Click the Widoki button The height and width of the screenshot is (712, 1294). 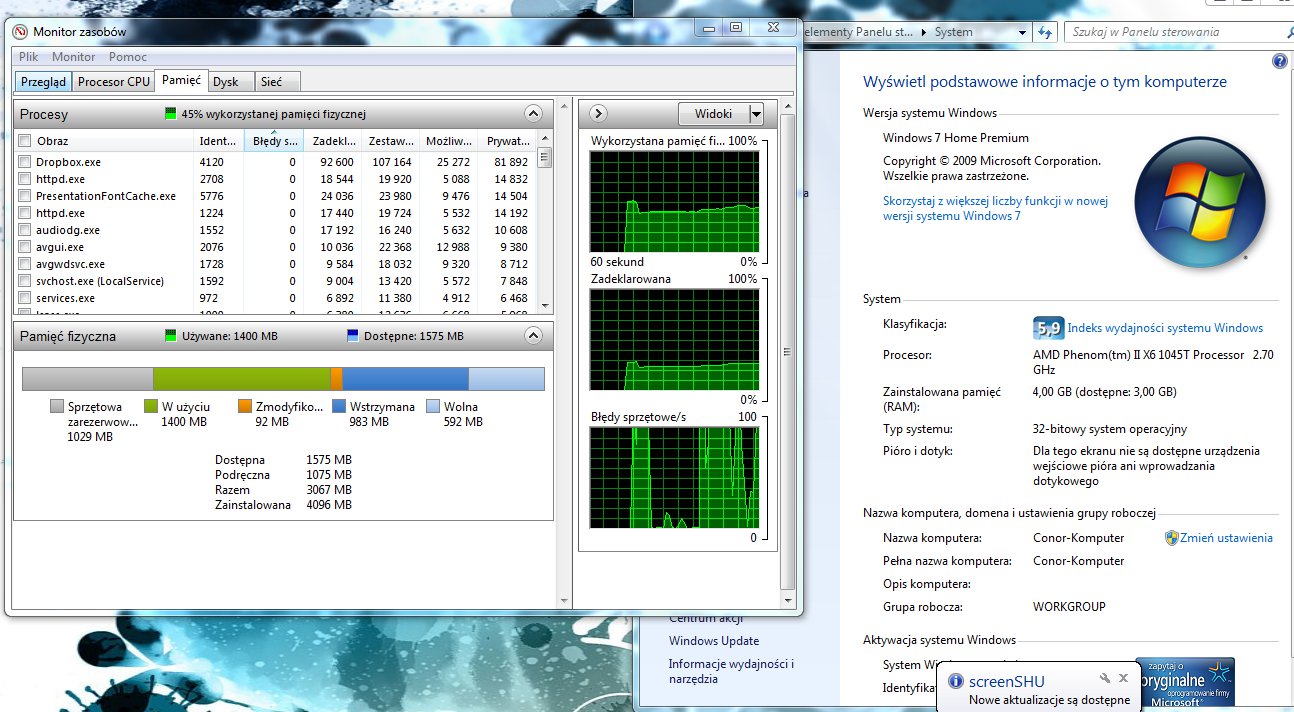tap(714, 114)
